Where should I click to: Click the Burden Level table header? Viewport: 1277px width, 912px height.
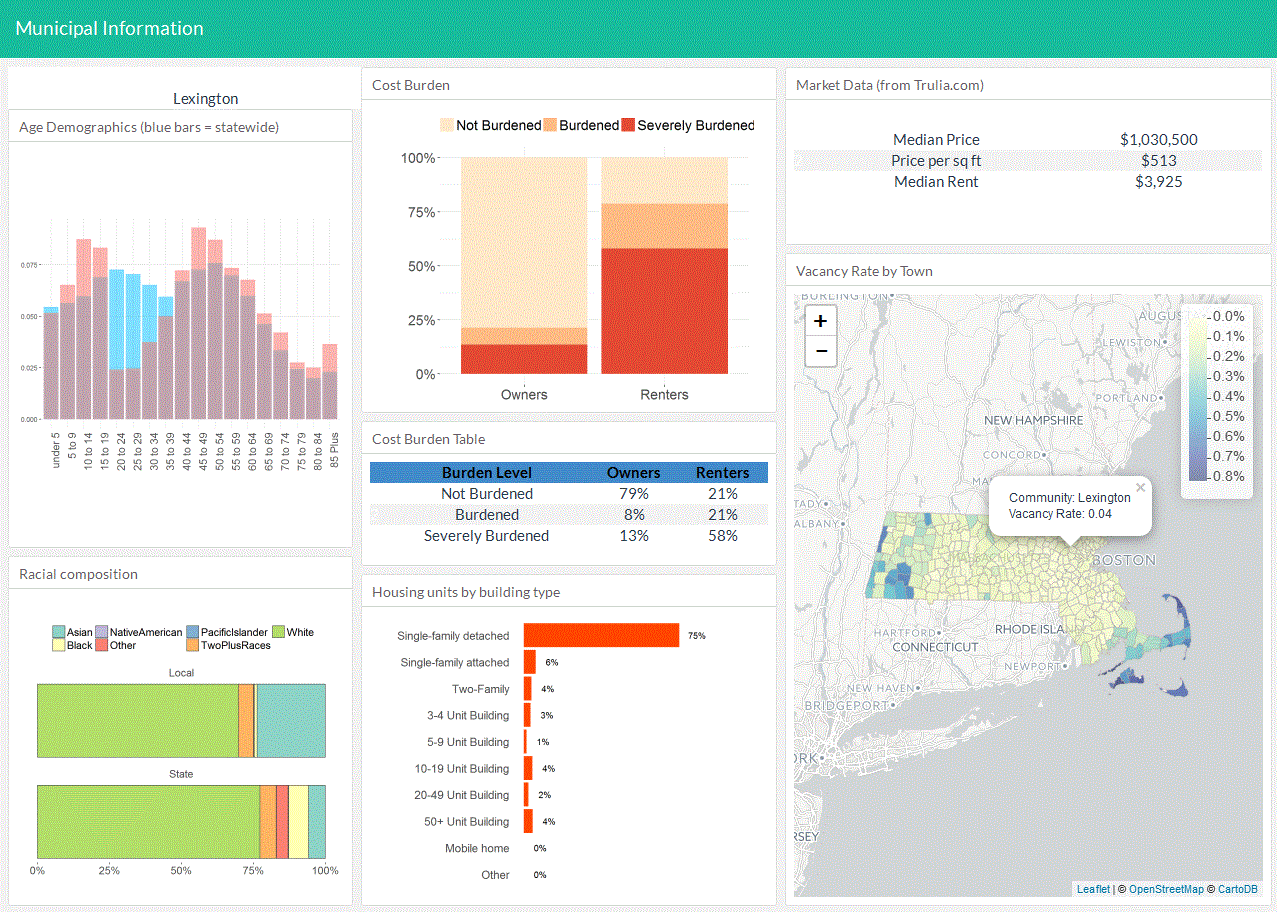coord(487,472)
